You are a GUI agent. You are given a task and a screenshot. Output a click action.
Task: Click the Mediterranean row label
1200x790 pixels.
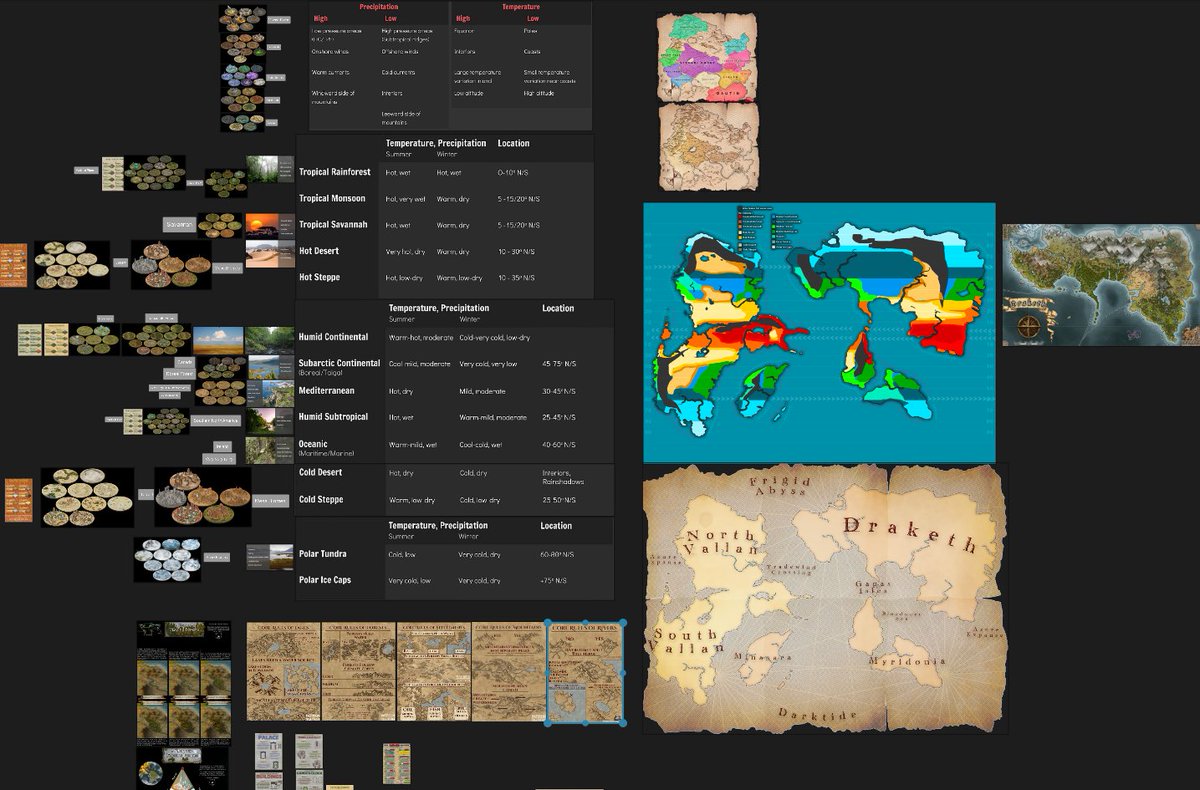click(x=327, y=390)
